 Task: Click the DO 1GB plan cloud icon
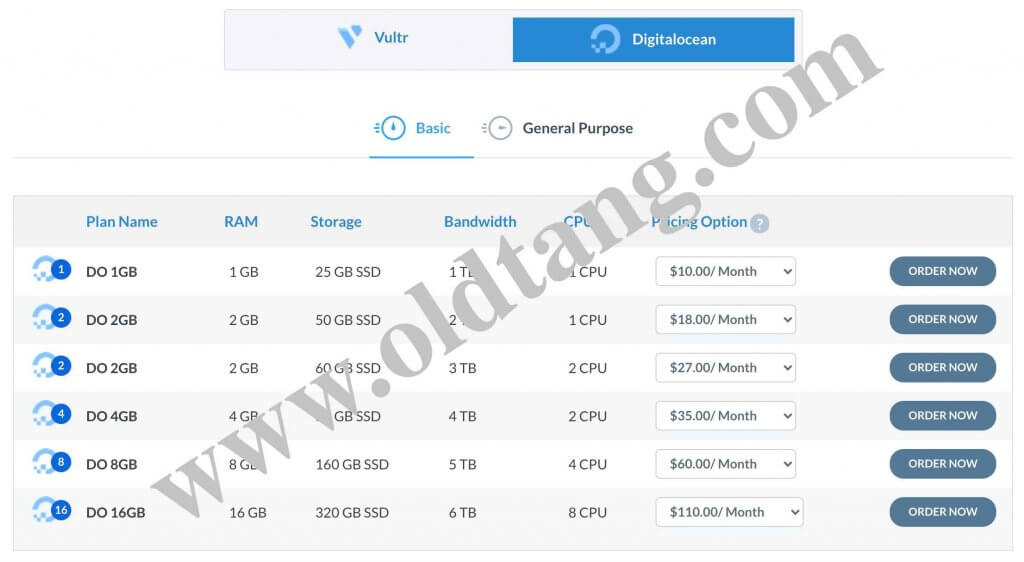pos(50,270)
